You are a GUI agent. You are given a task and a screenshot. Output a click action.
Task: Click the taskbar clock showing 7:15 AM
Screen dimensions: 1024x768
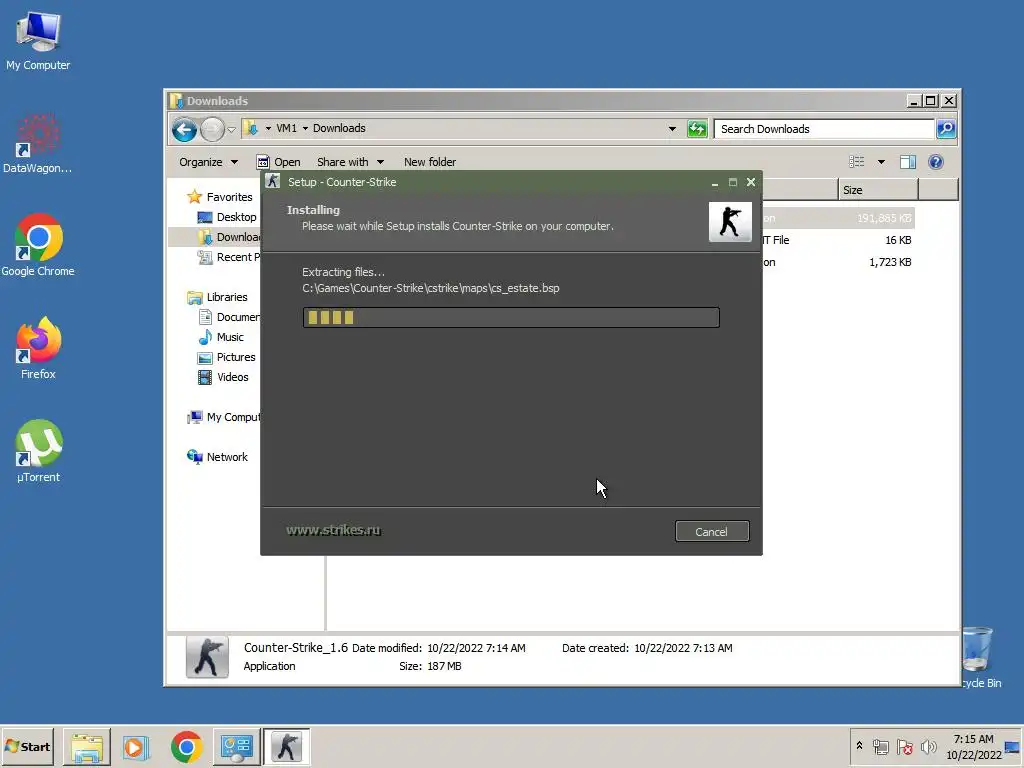tap(973, 746)
